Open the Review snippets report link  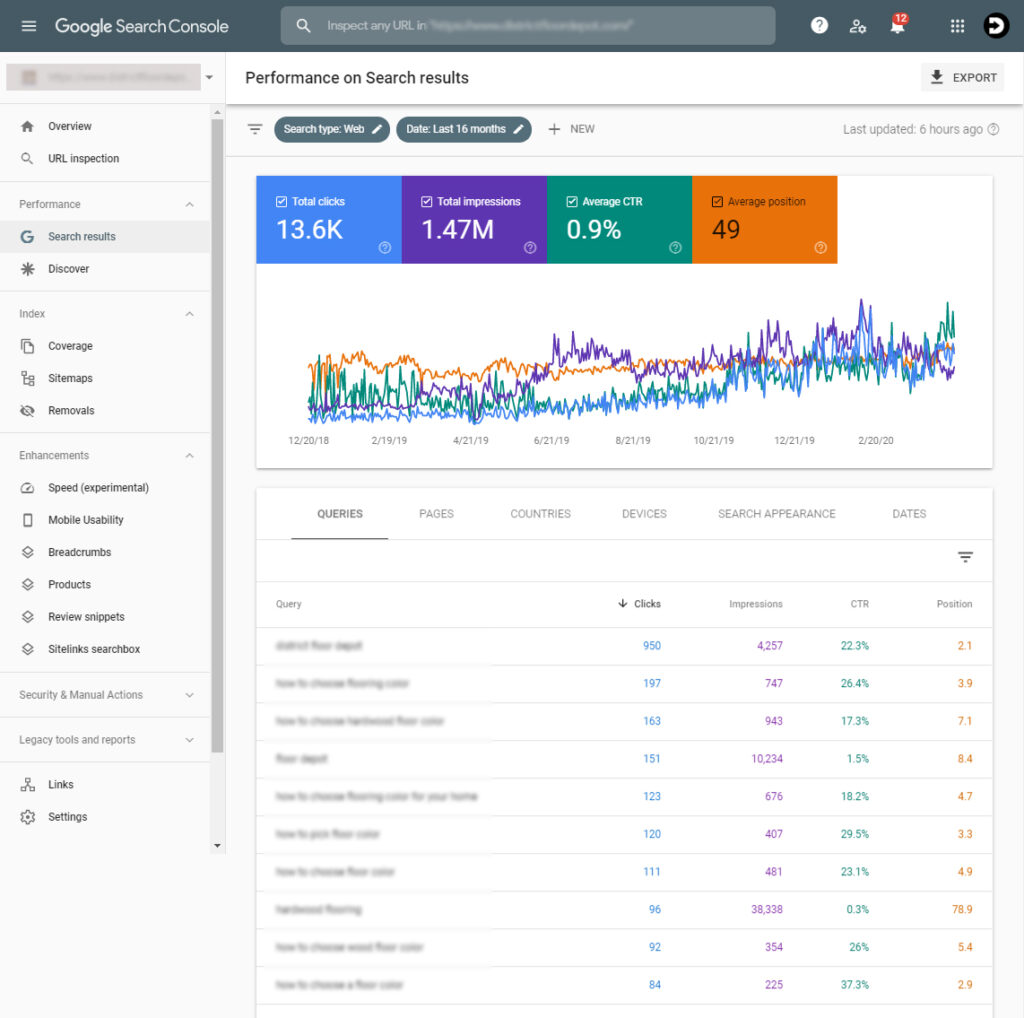click(x=86, y=617)
